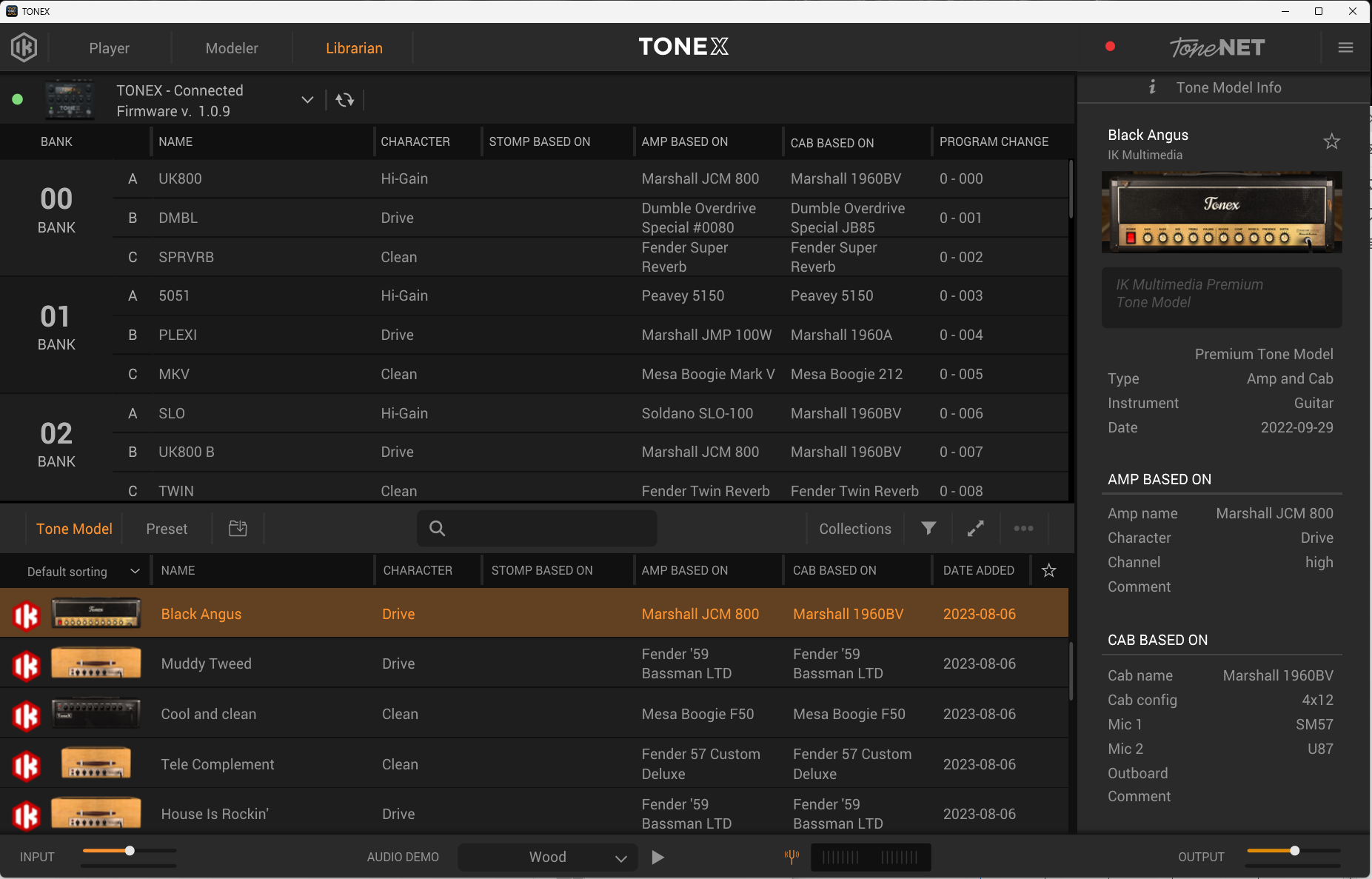The height and width of the screenshot is (879, 1372).
Task: Favorite Black Angus with the star icon
Action: (x=1331, y=141)
